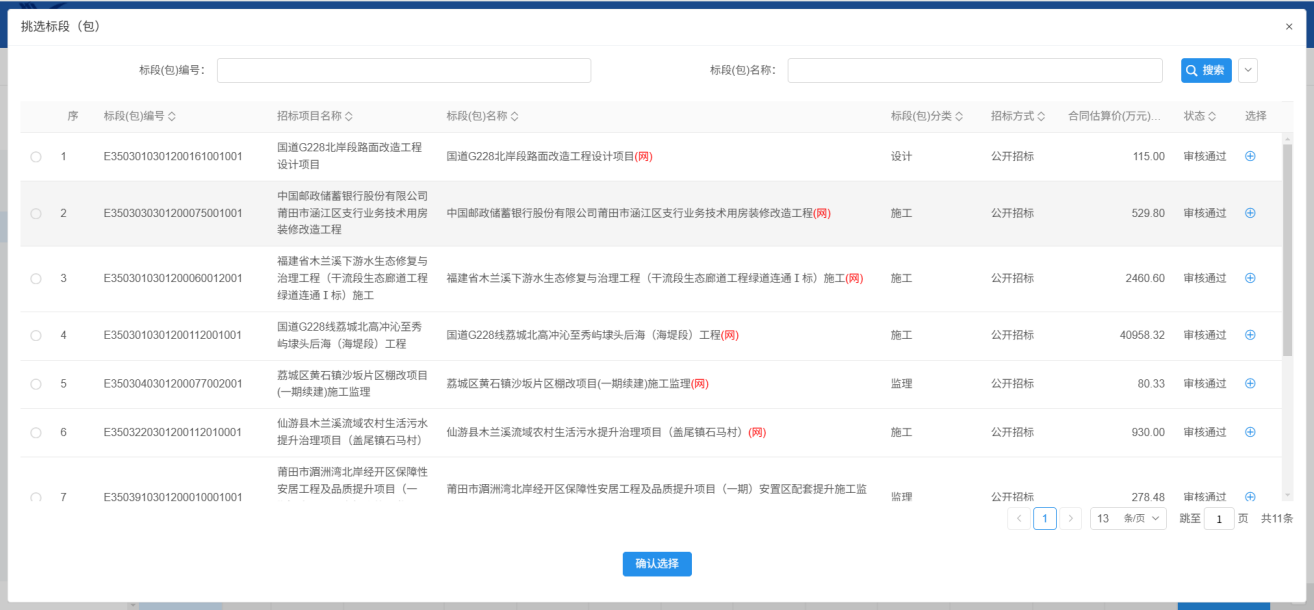The image size is (1314, 610).
Task: Select radio button for row 4 海堤段 project
Action: pyautogui.click(x=36, y=335)
